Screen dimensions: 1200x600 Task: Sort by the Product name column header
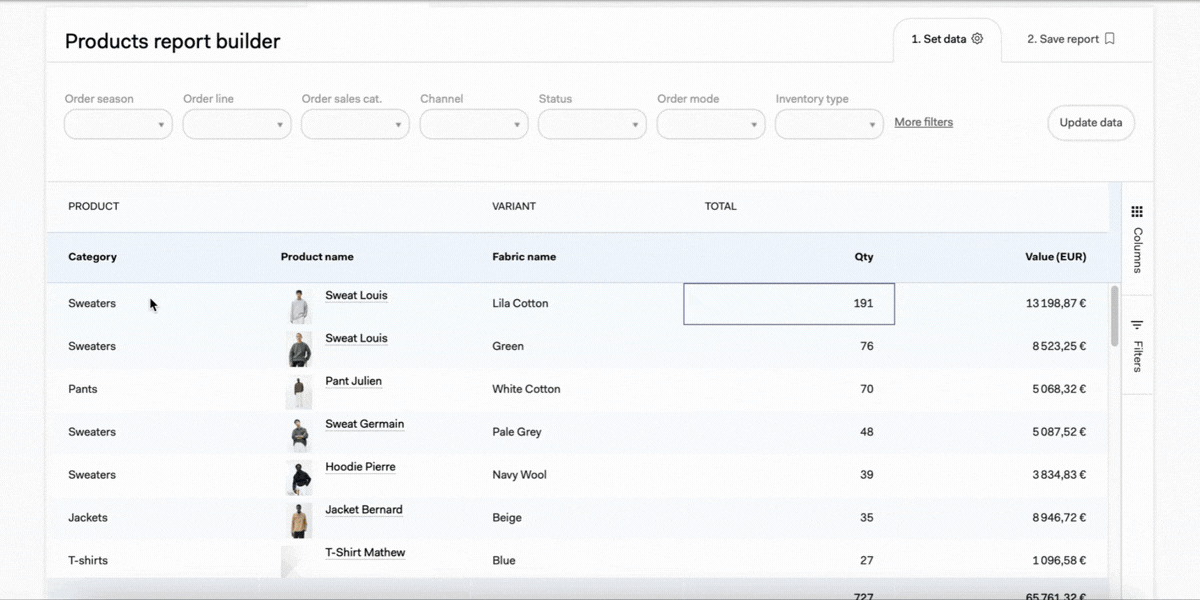(317, 257)
